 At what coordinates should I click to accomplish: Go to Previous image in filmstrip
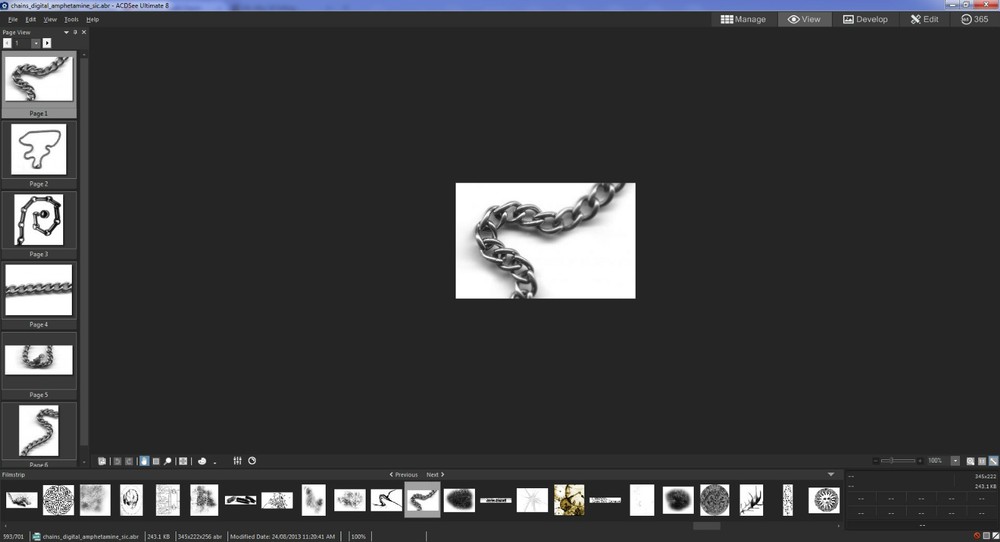click(404, 475)
